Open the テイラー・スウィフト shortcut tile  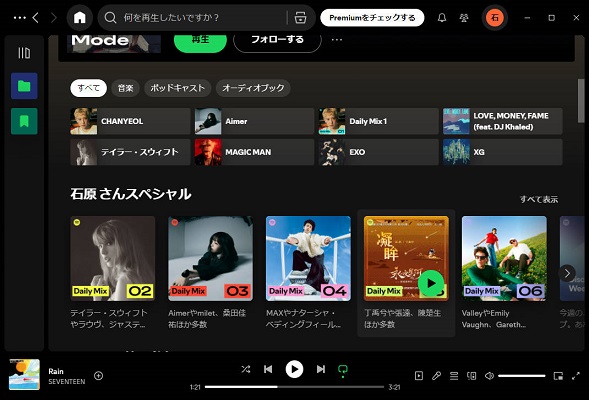[130, 152]
